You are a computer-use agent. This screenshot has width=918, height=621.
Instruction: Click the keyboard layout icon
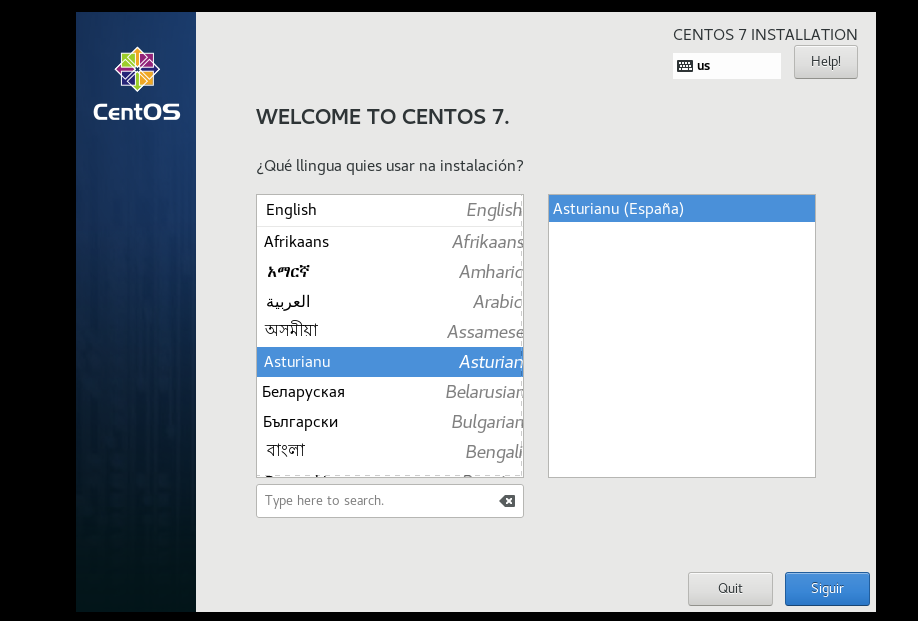point(684,66)
